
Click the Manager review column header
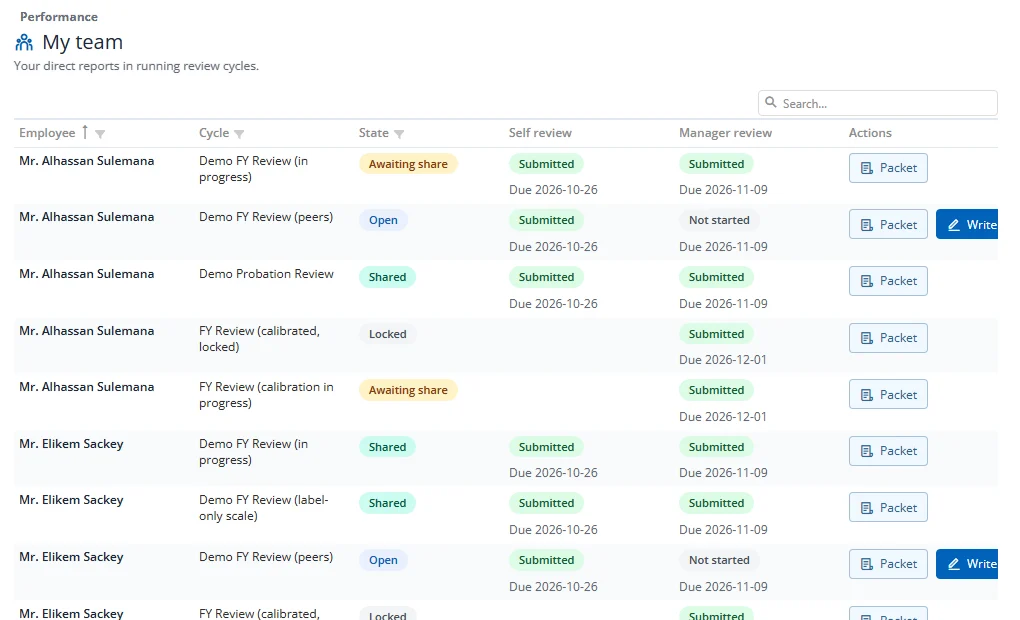coord(725,133)
